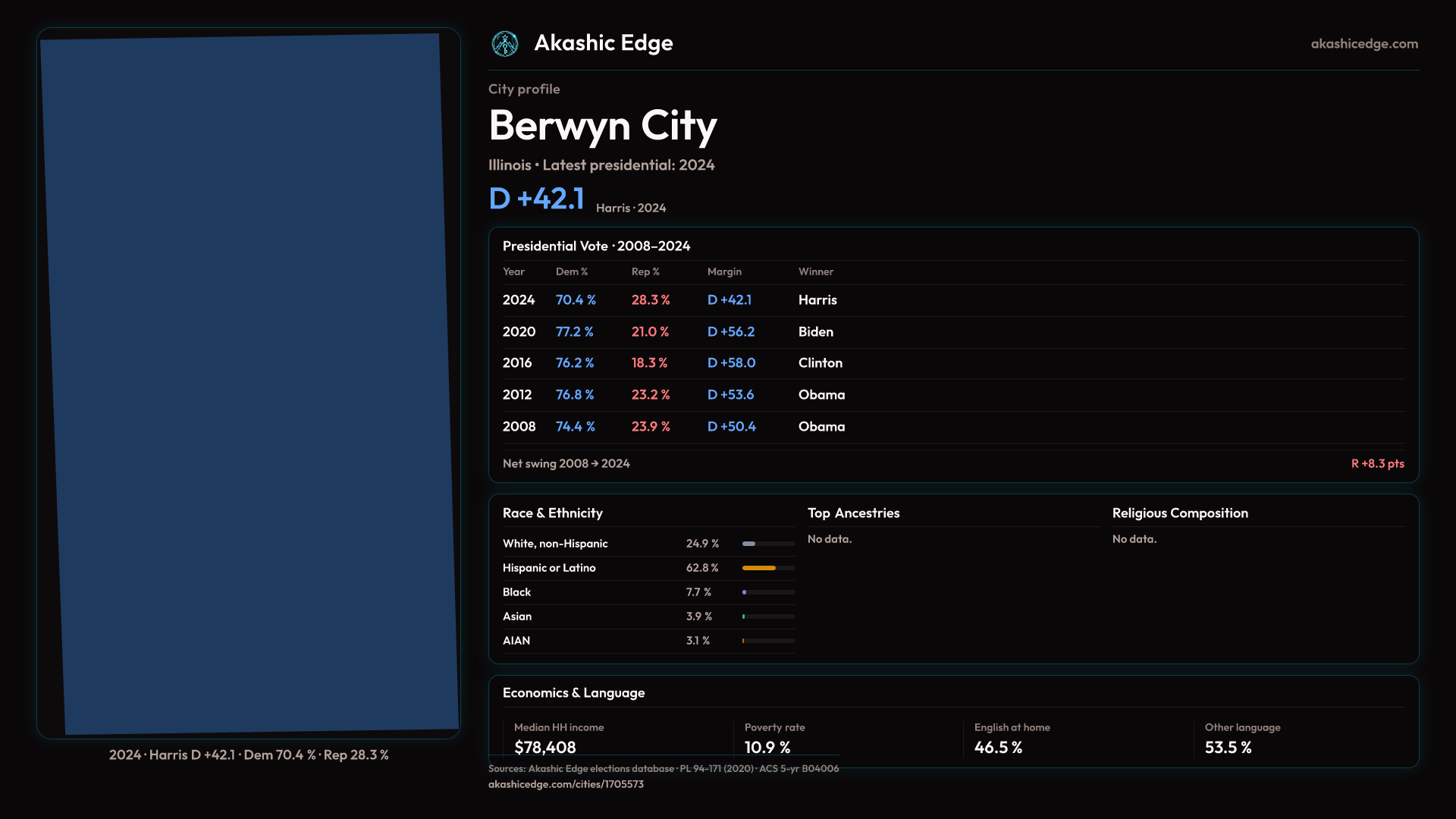Click the Akashic Edge logo icon
This screenshot has height=819, width=1456.
pos(504,44)
